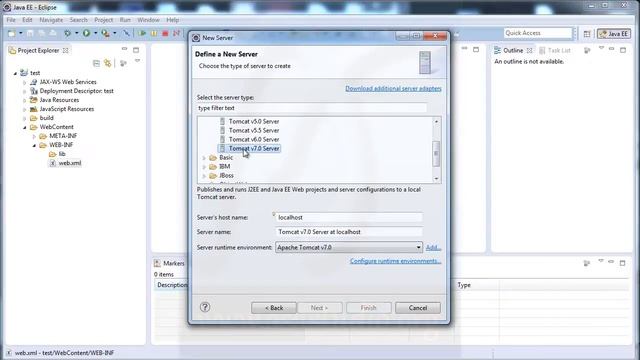
Task: Open the Edit menu
Action: pyautogui.click(x=27, y=20)
